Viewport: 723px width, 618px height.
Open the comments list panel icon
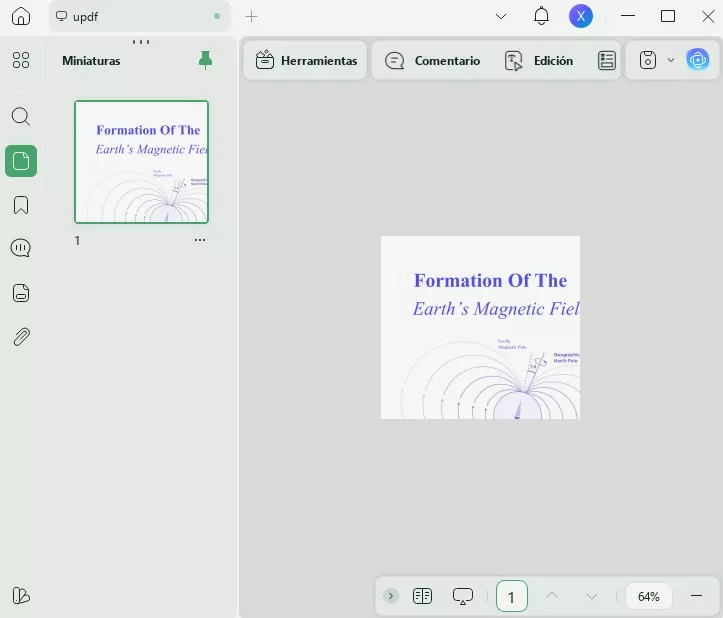tap(21, 248)
